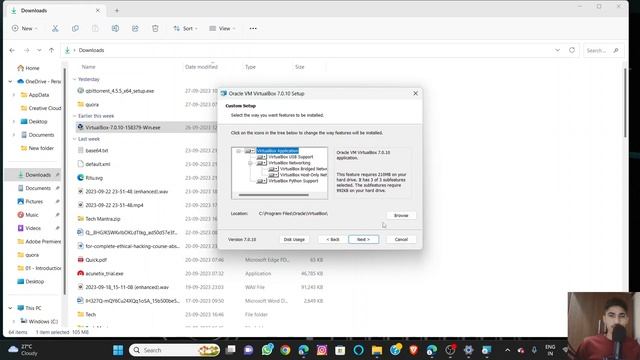Click the Share icon in File Explorer
The width and height of the screenshot is (640, 360).
tap(135, 29)
